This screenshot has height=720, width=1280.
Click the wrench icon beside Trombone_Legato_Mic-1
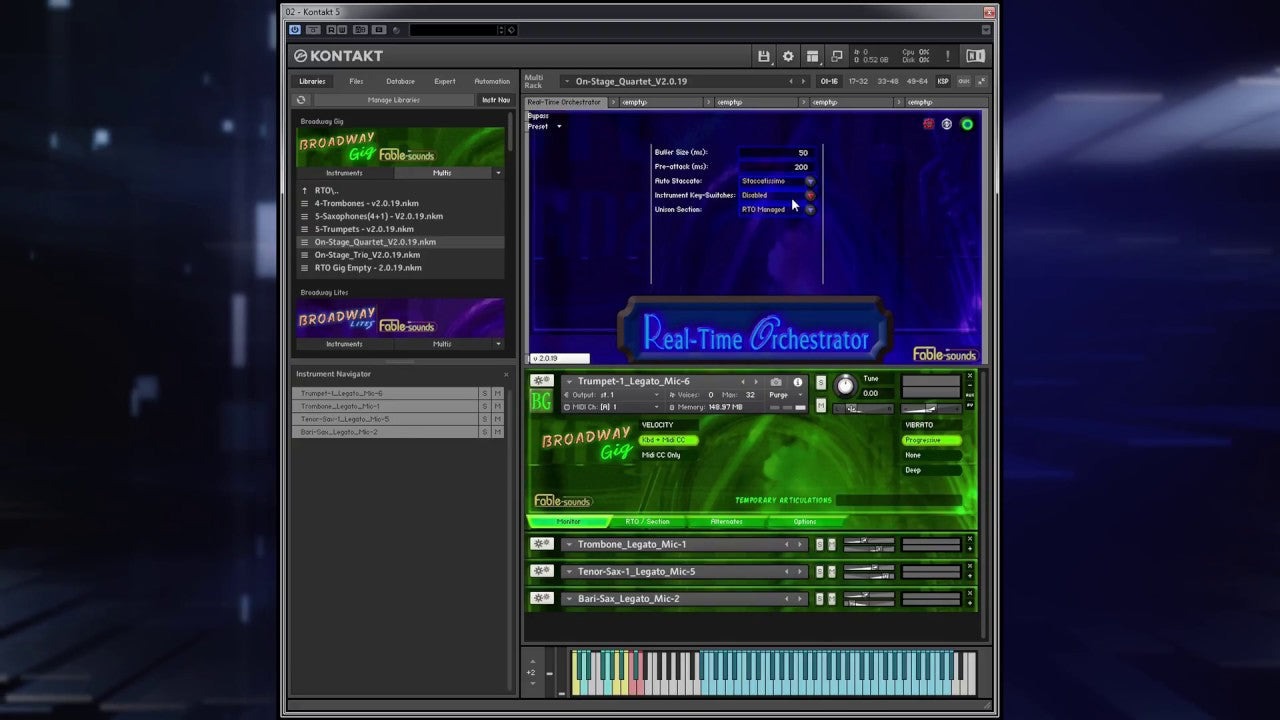[541, 544]
